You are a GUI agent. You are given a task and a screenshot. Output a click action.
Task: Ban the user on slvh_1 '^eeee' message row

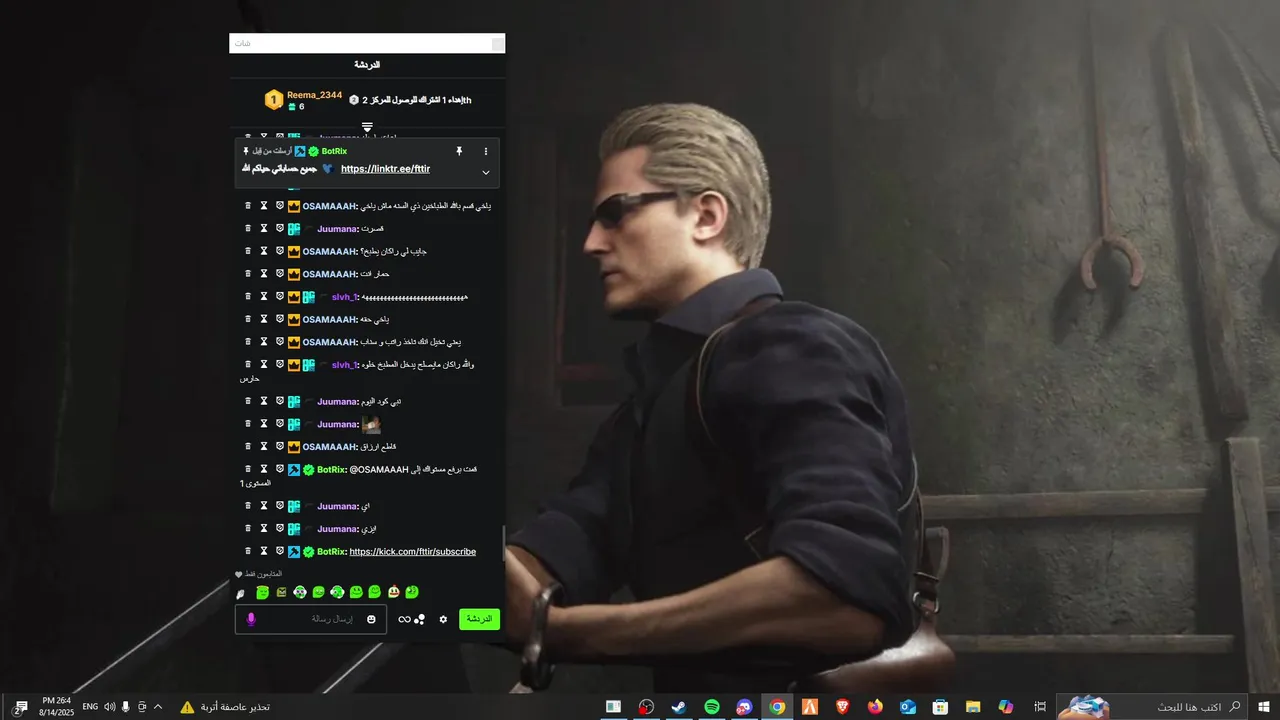[280, 296]
